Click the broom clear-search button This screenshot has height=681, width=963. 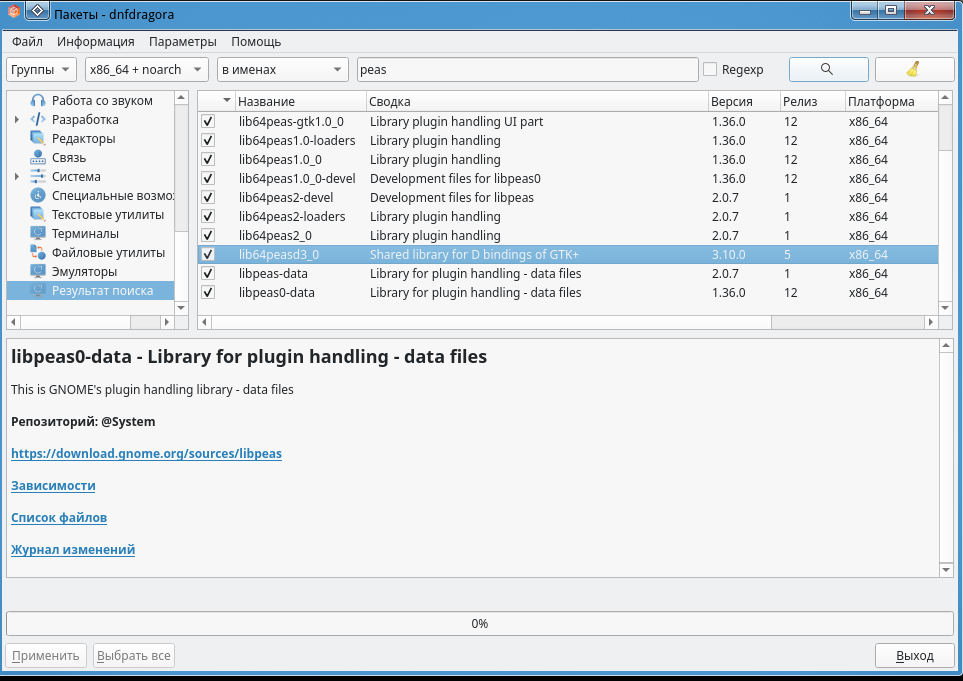coord(913,69)
